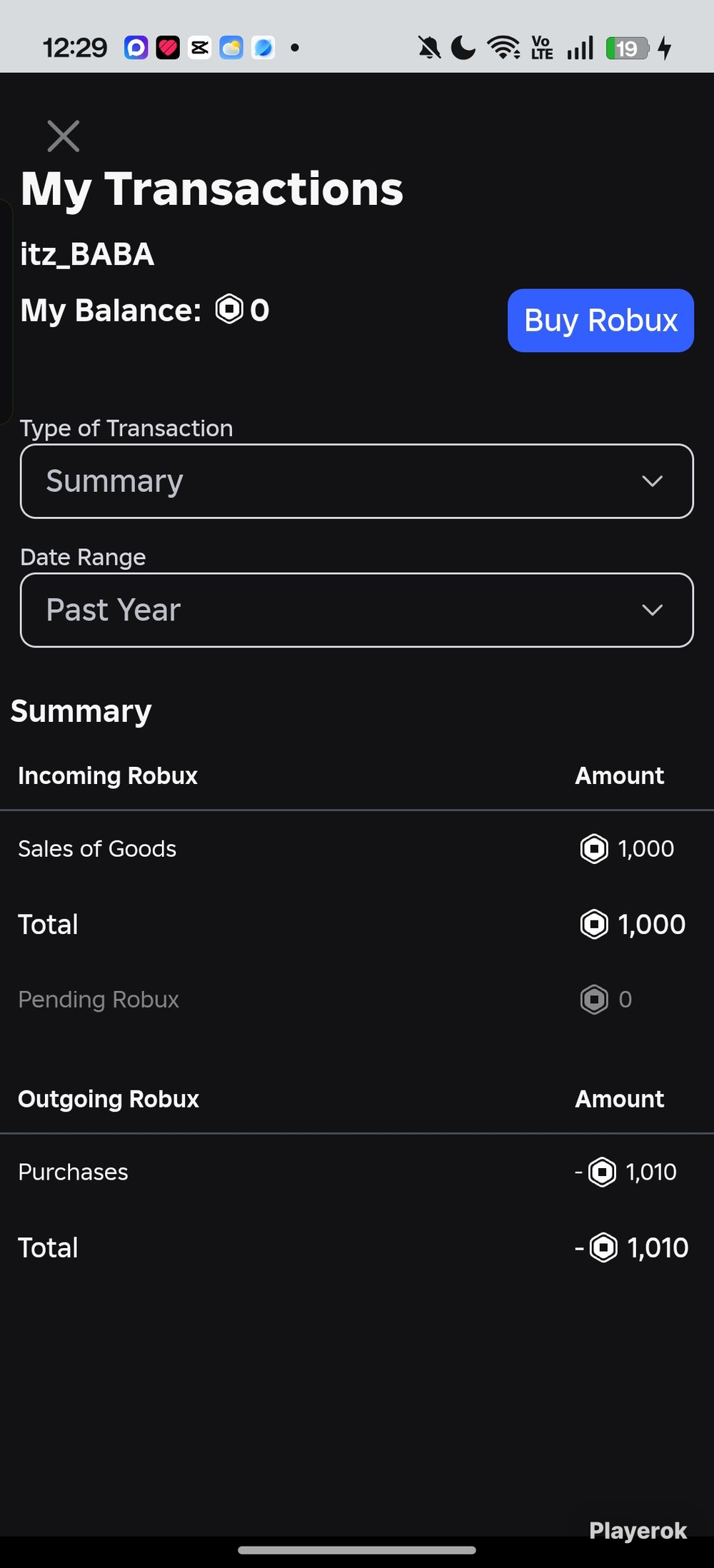
Task: Select the Sales of Goods row
Action: click(357, 849)
